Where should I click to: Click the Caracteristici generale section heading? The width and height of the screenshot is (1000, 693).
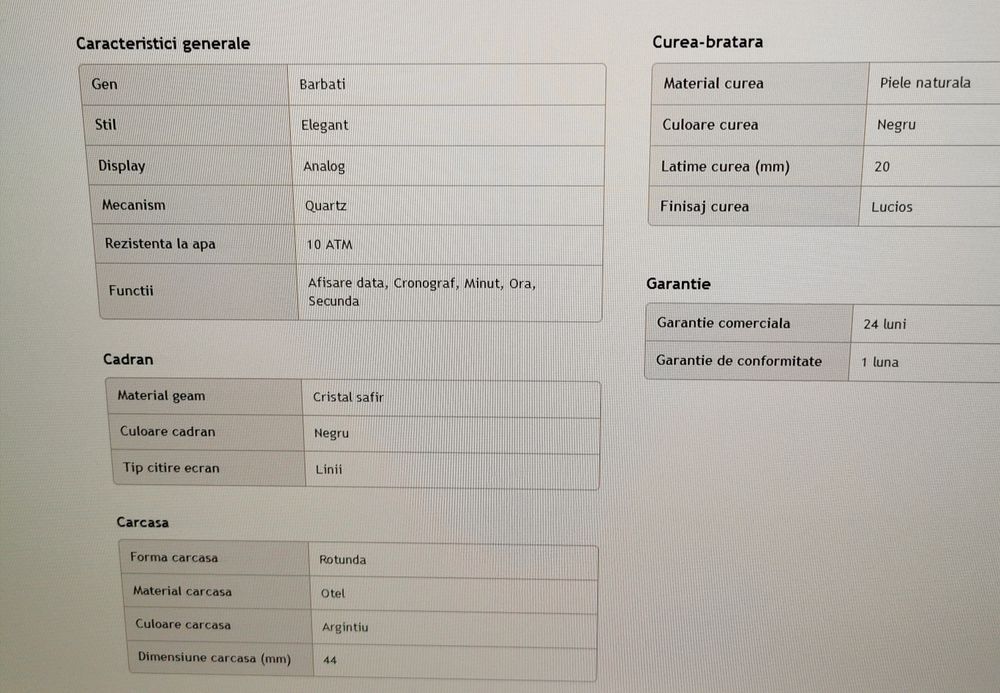coord(163,44)
